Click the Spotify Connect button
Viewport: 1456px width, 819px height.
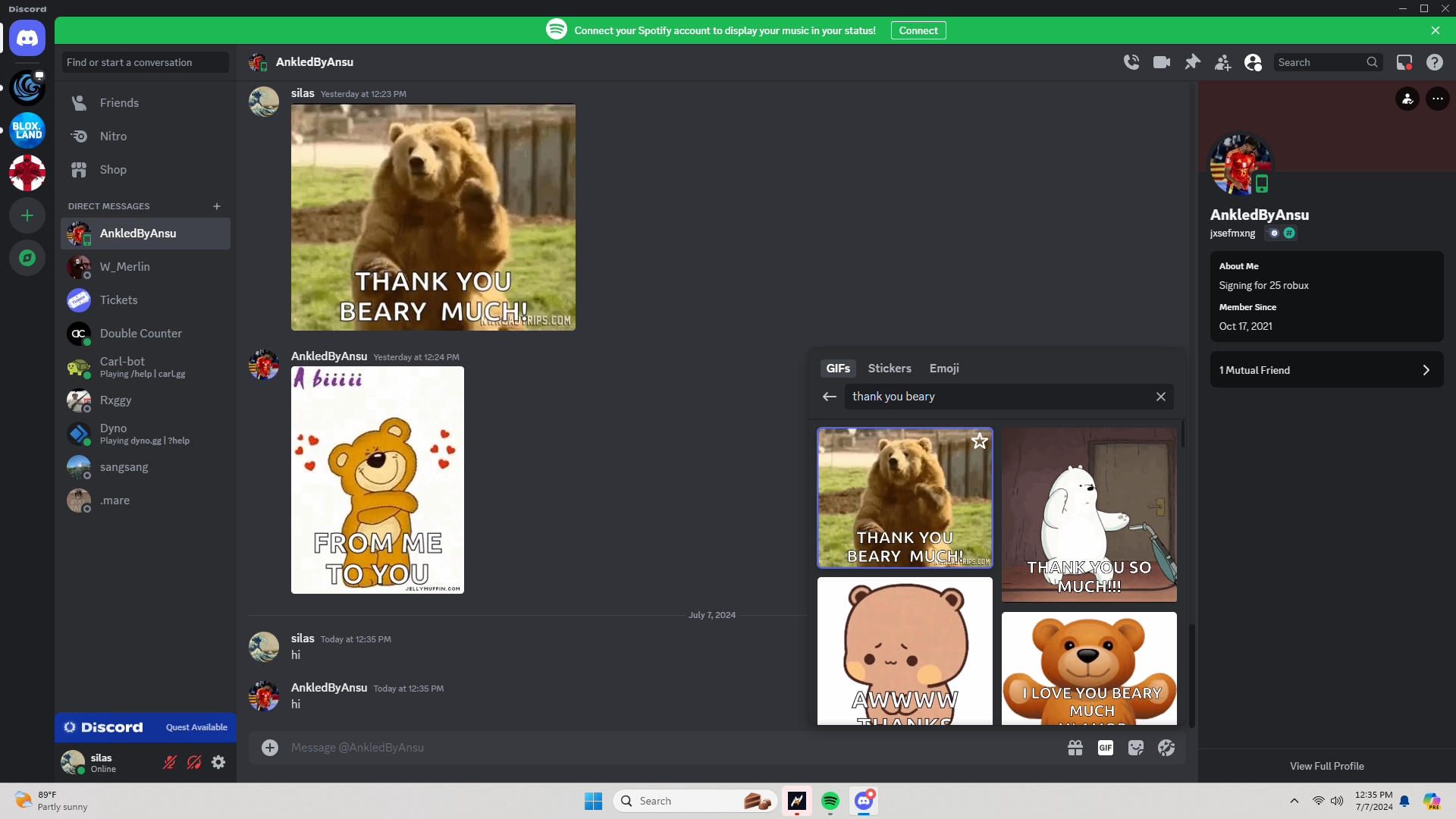[x=918, y=30]
